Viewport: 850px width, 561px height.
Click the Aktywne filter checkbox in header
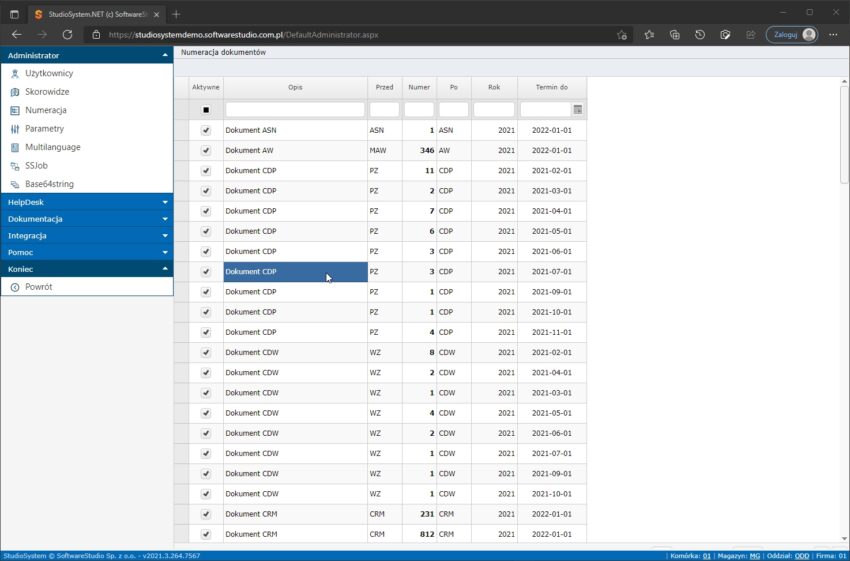coord(206,109)
